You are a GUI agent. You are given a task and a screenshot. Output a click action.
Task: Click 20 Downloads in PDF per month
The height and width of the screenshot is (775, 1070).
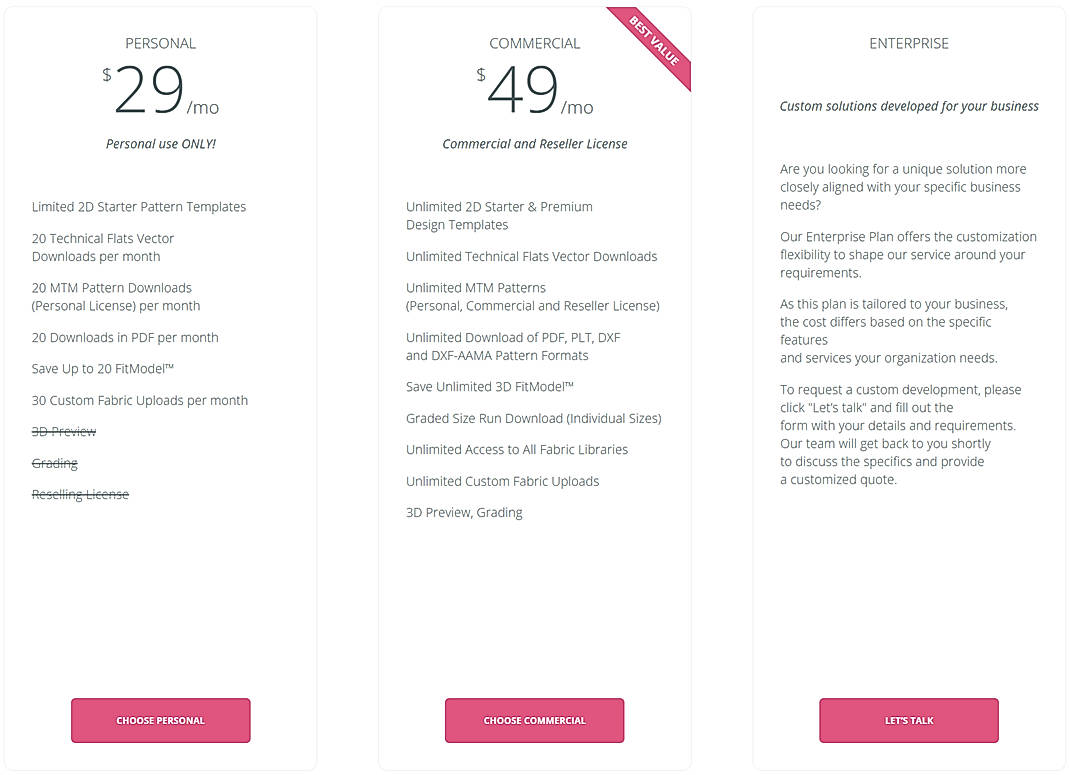coord(124,337)
